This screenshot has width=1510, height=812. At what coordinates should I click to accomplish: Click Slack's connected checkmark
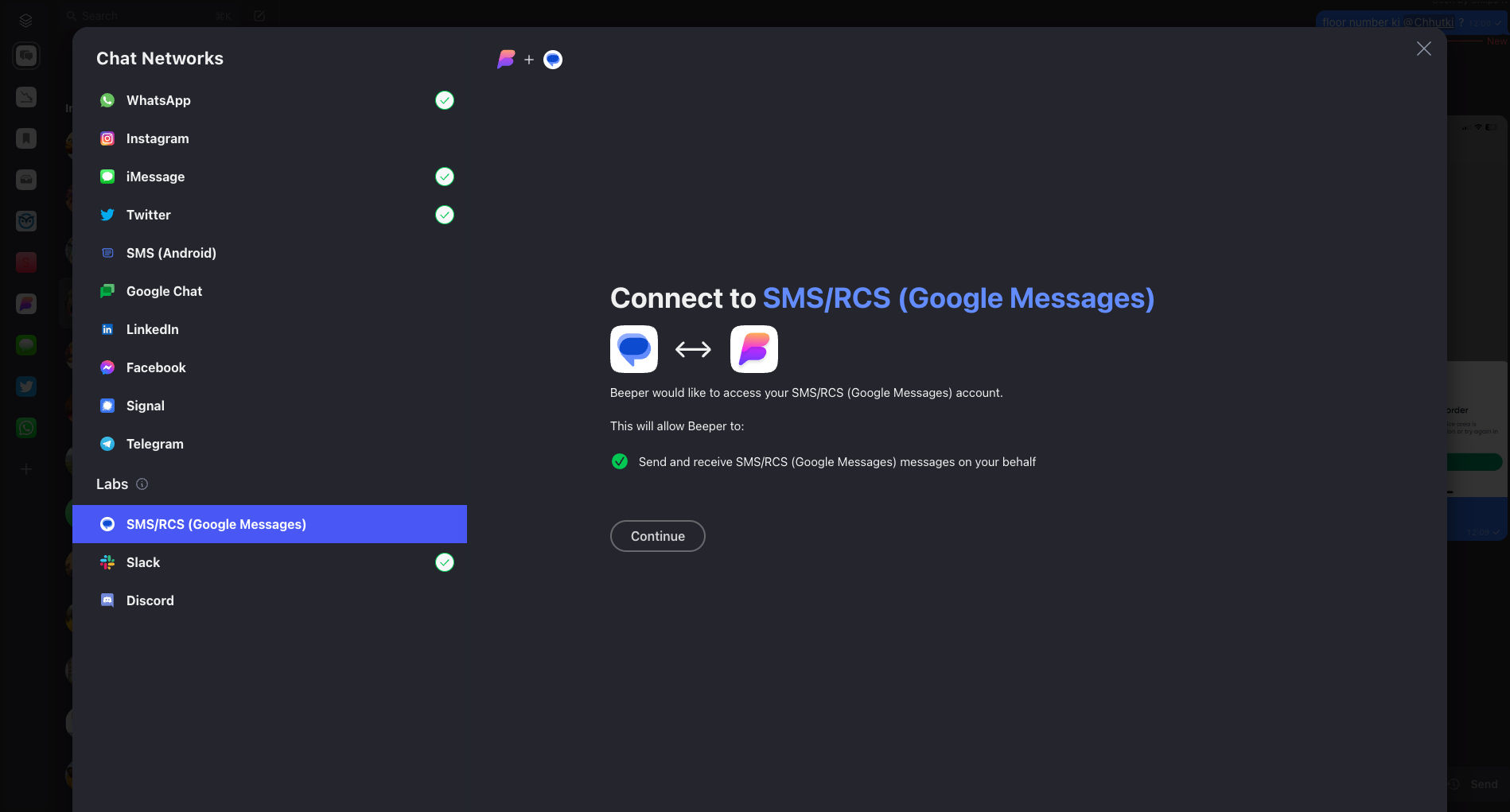[x=445, y=562]
